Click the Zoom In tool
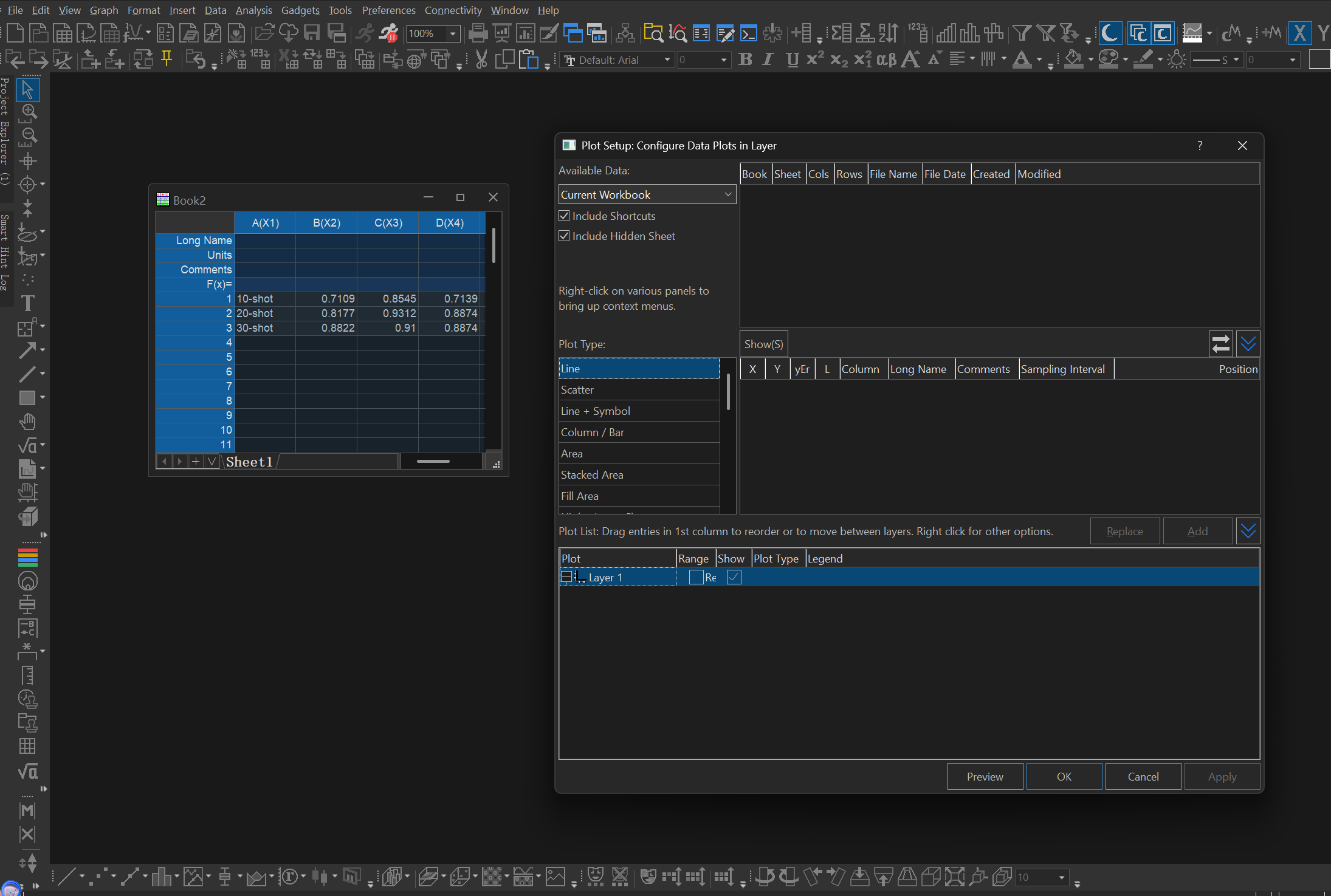Screen dimensions: 1331x896 point(29,111)
